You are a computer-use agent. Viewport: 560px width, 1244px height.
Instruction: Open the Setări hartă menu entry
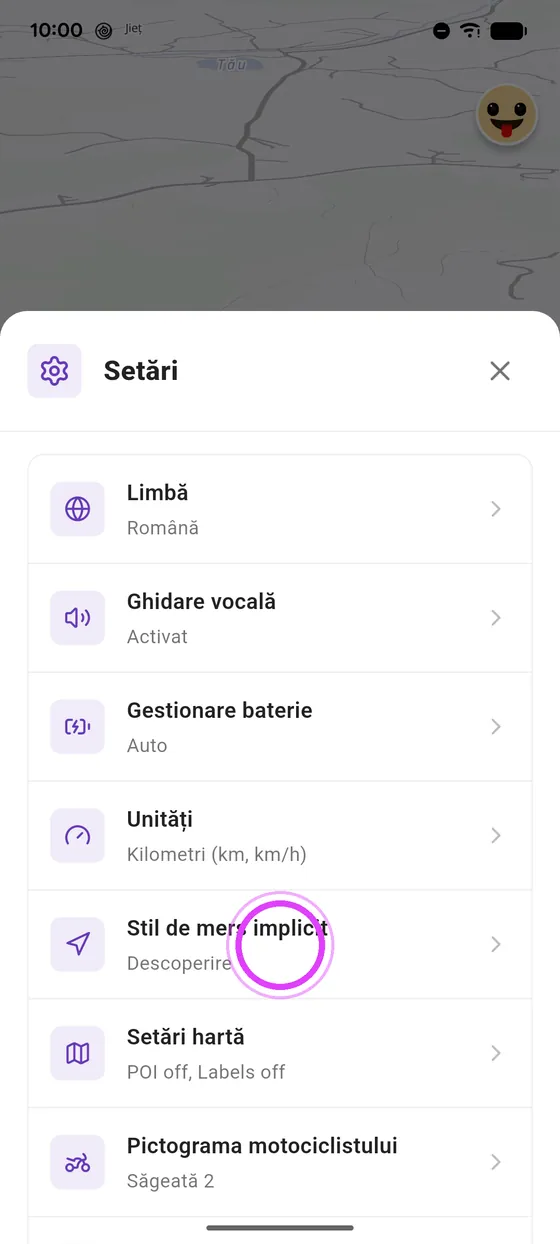[x=280, y=1053]
